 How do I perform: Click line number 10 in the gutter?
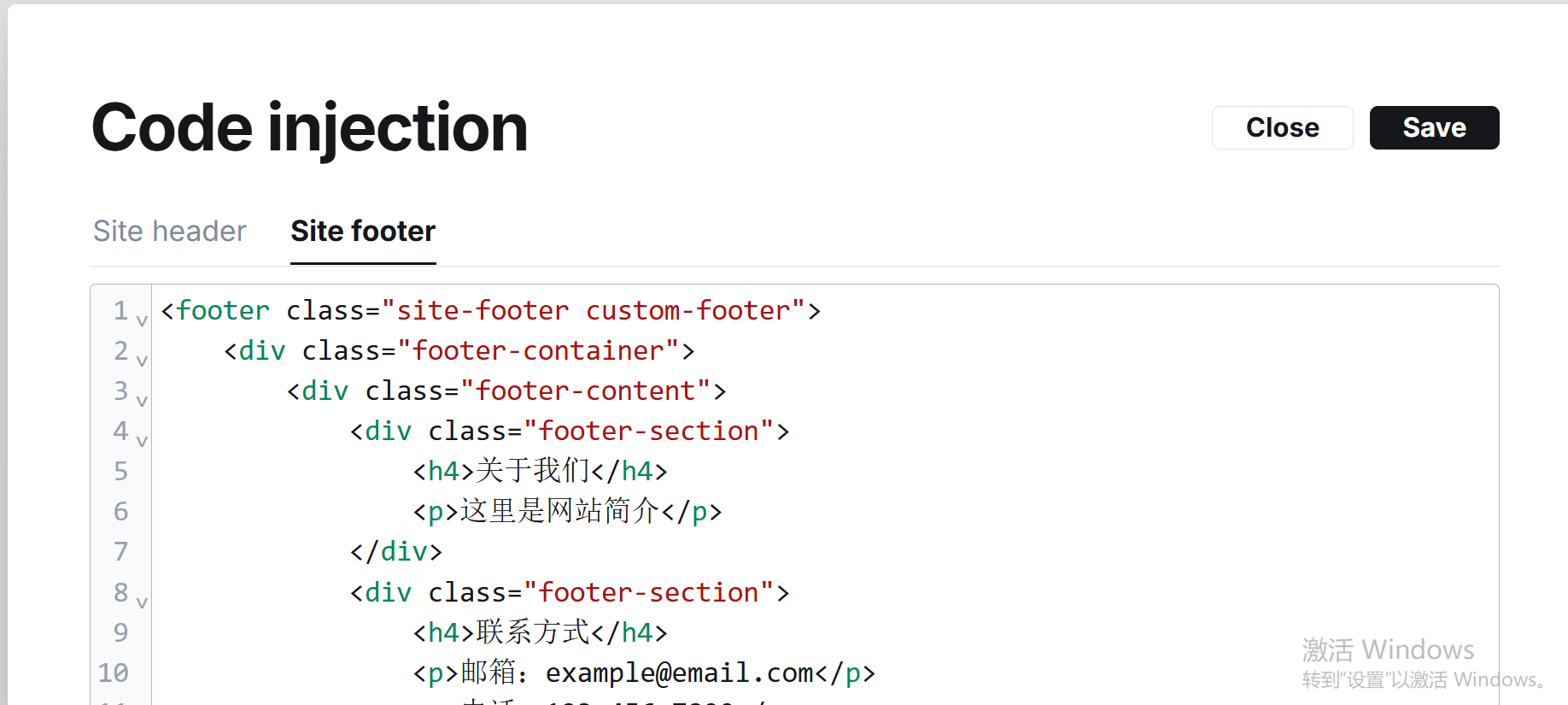(x=114, y=673)
